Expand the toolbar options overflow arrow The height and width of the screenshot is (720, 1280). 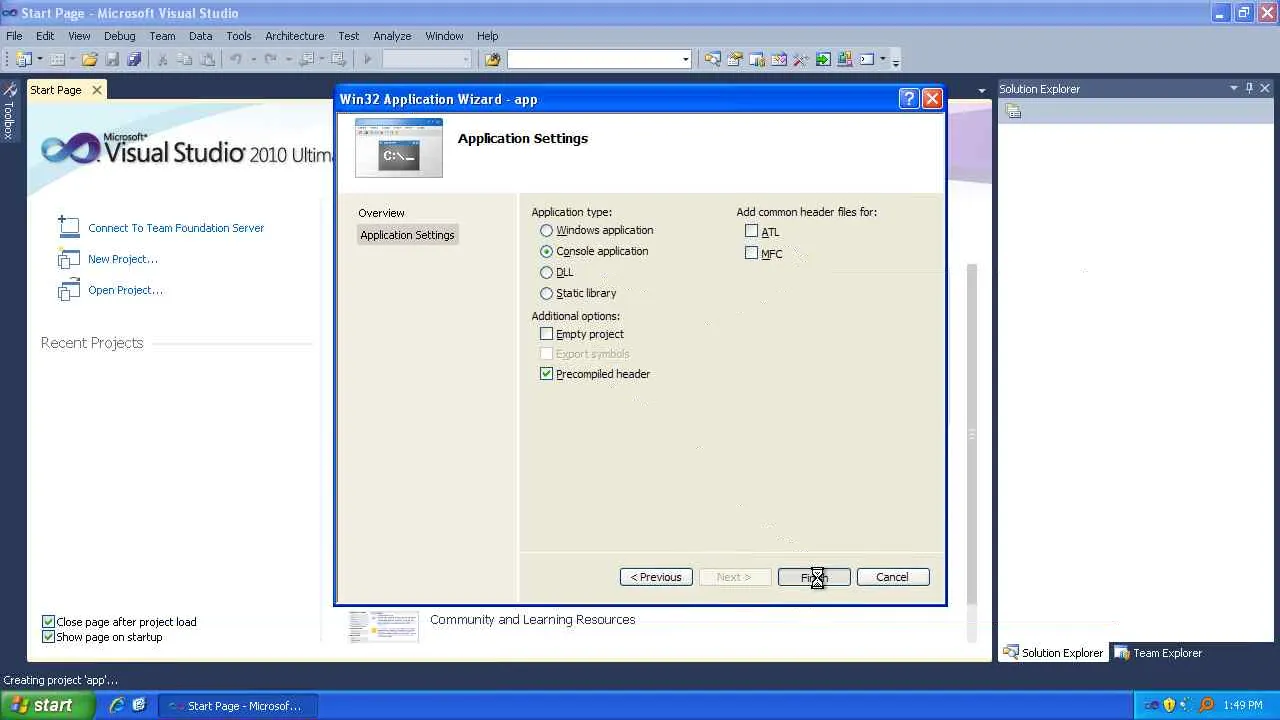pos(895,60)
